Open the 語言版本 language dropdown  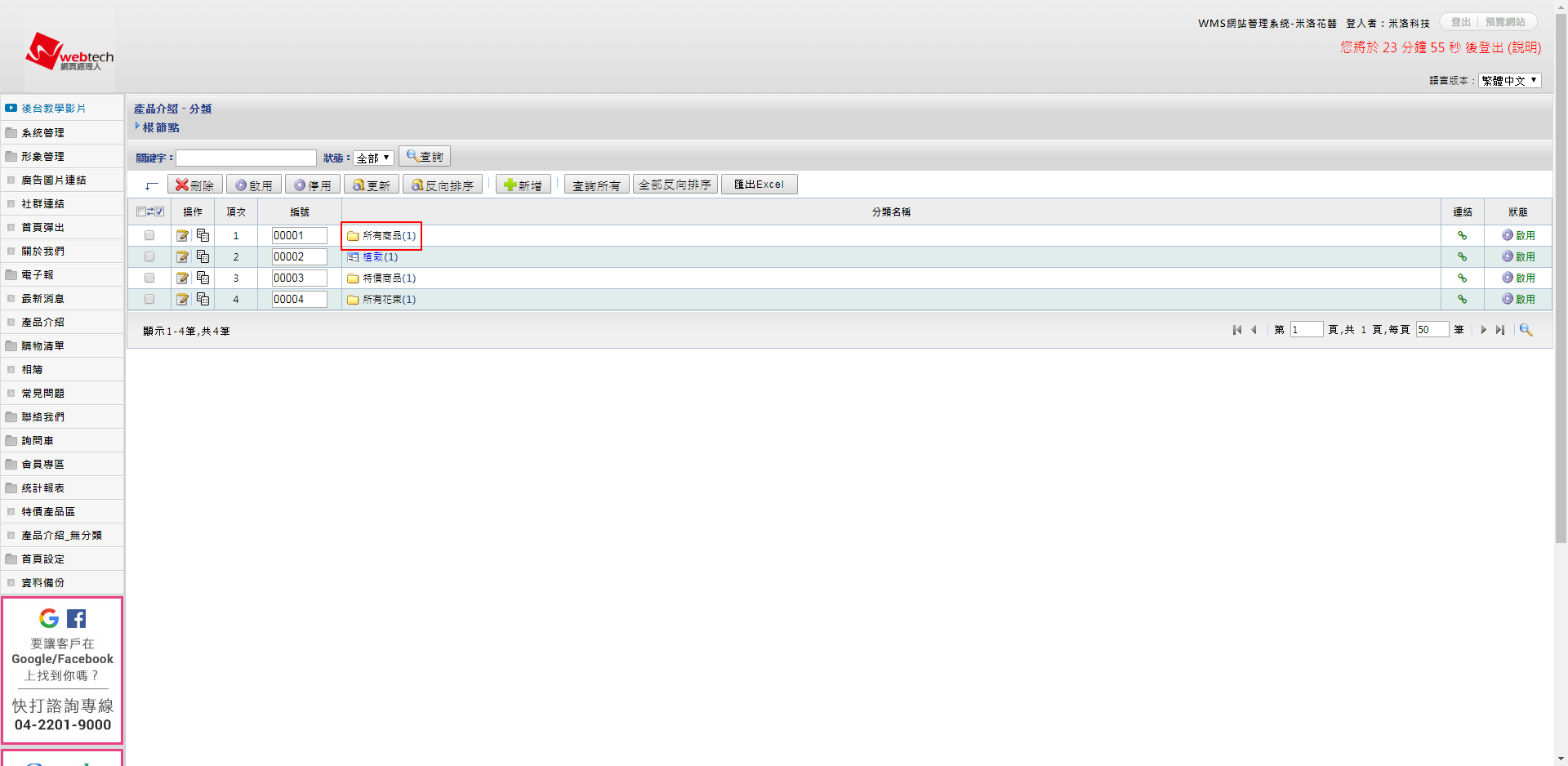coord(1509,81)
